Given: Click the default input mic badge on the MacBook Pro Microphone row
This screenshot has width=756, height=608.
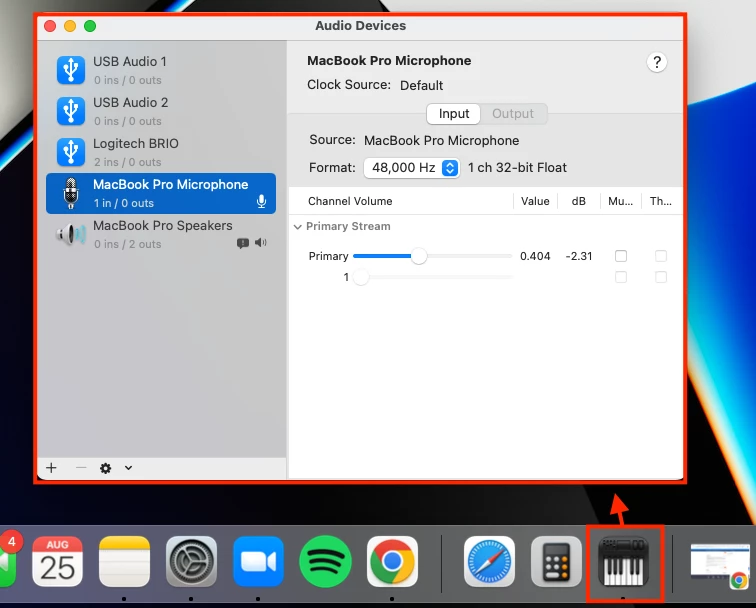Looking at the screenshot, I should 261,201.
